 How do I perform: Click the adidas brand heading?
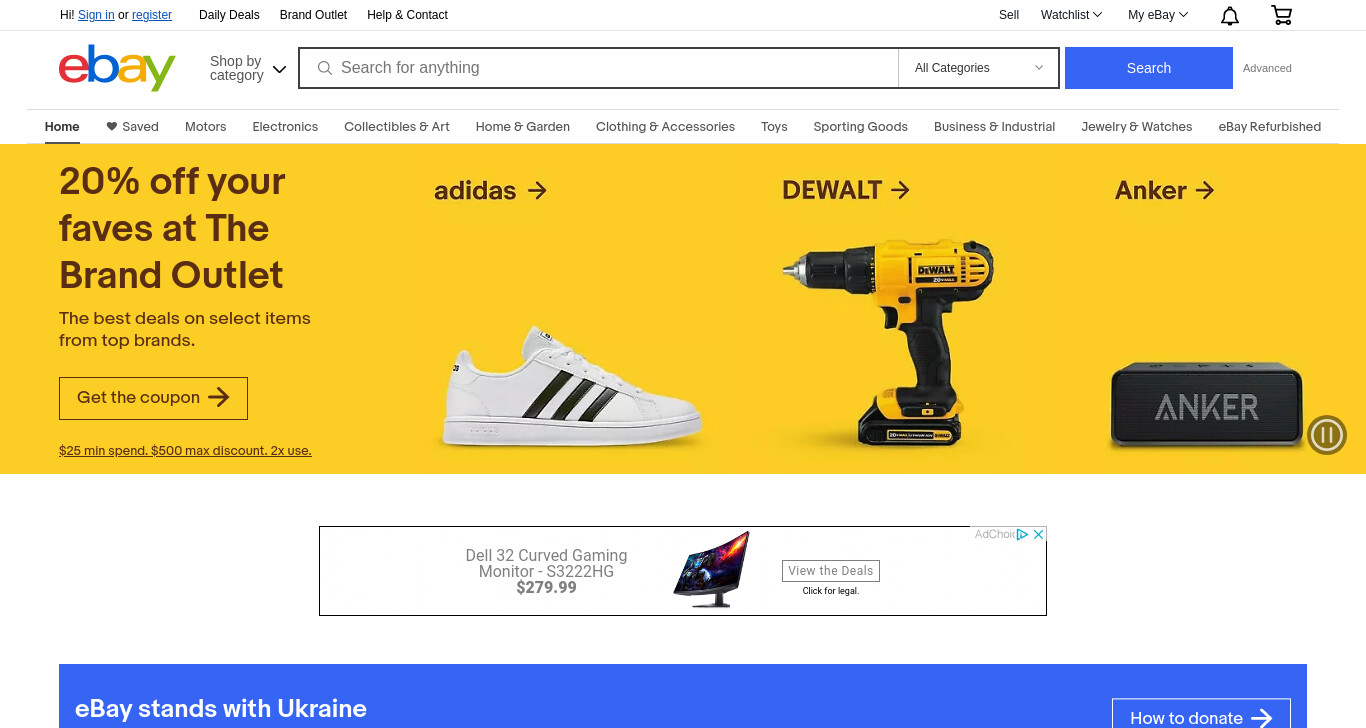pyautogui.click(x=475, y=190)
